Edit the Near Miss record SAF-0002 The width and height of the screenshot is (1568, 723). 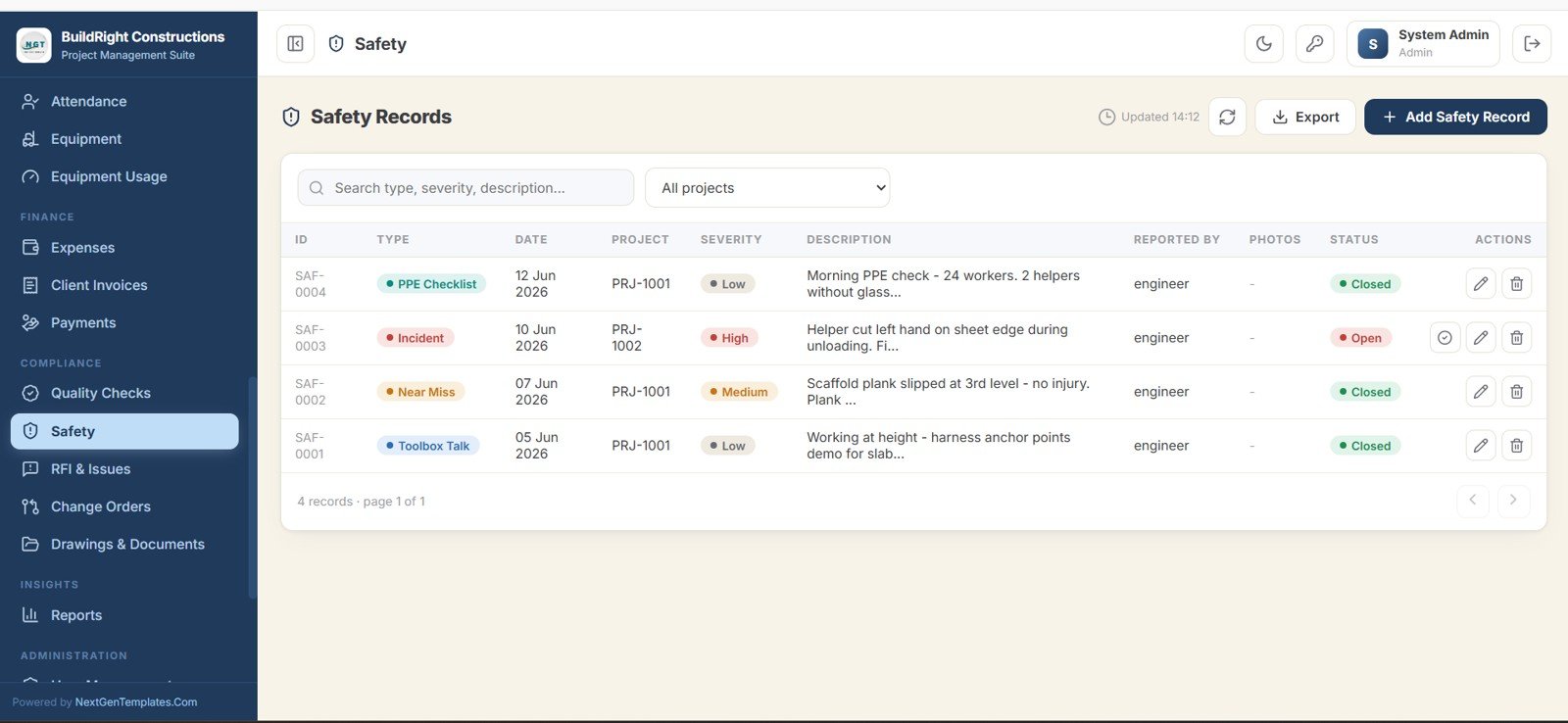tap(1481, 392)
